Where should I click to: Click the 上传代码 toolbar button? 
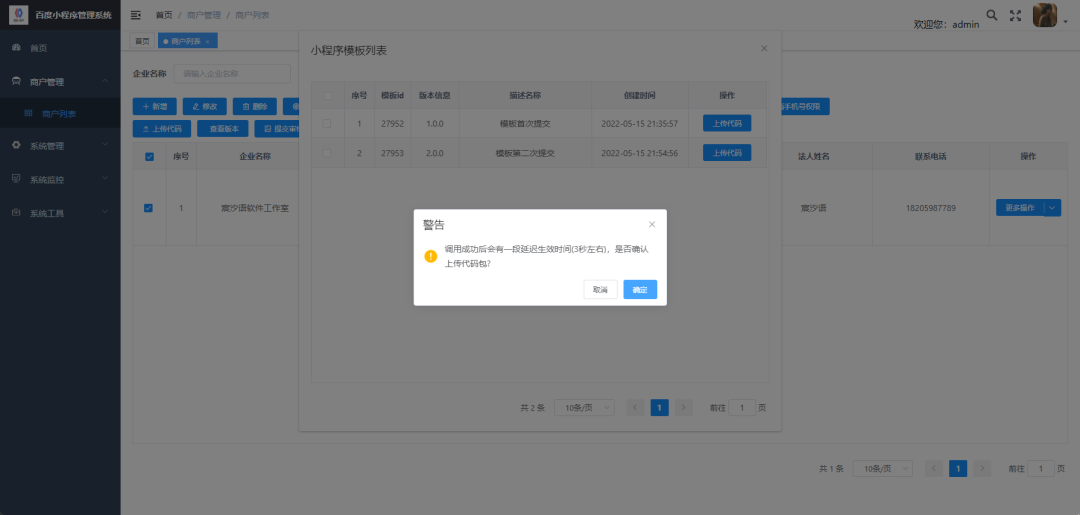(x=162, y=129)
